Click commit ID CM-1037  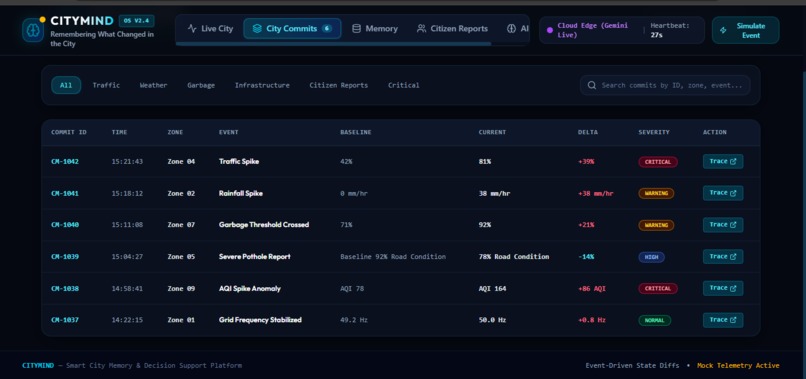click(x=65, y=320)
